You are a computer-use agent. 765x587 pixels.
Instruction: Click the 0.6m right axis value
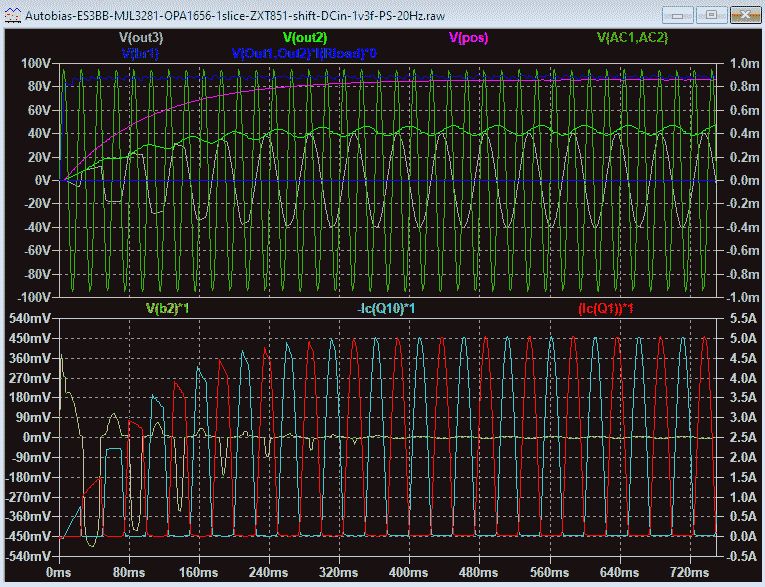coord(745,110)
